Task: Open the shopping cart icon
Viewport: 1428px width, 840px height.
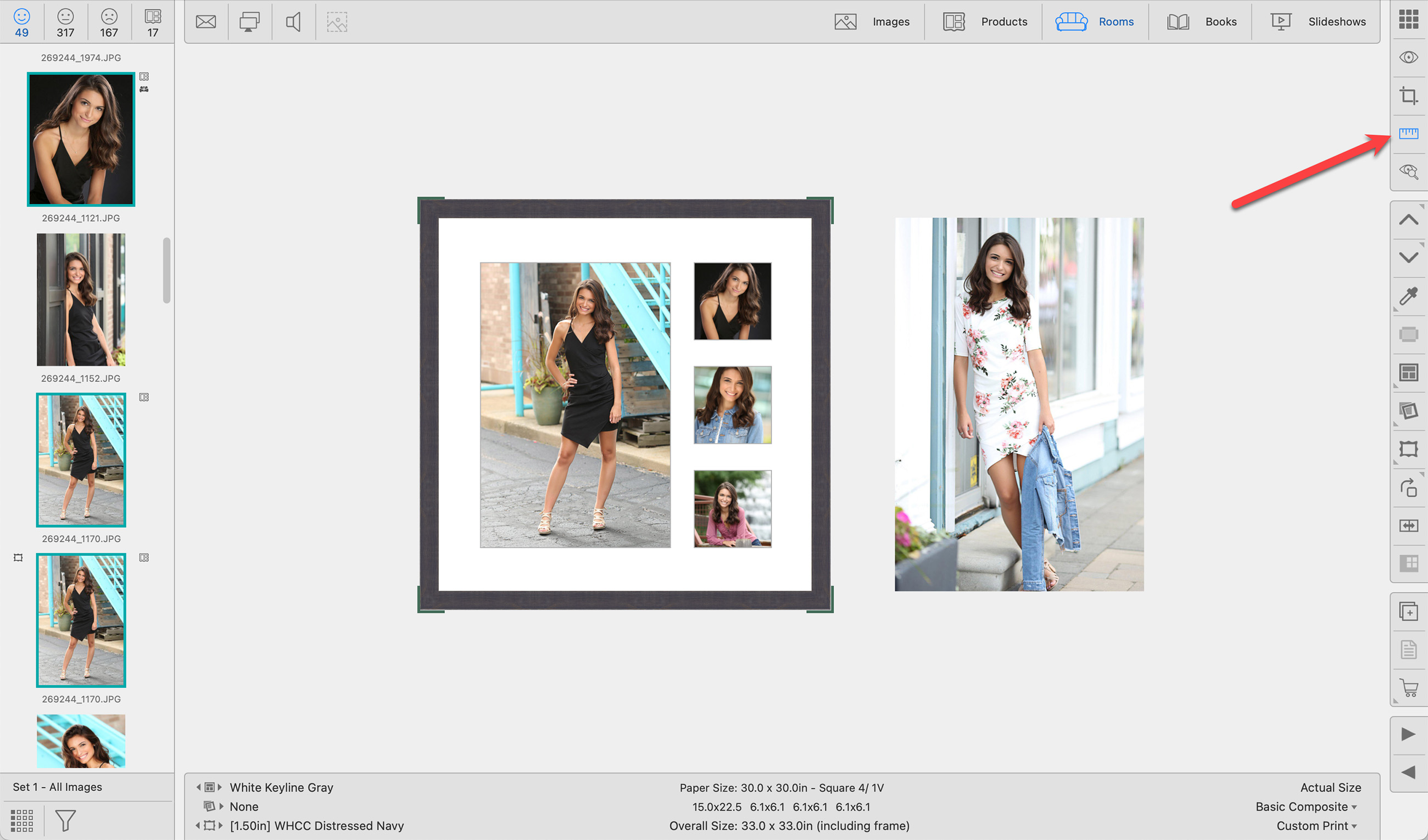Action: [x=1408, y=687]
